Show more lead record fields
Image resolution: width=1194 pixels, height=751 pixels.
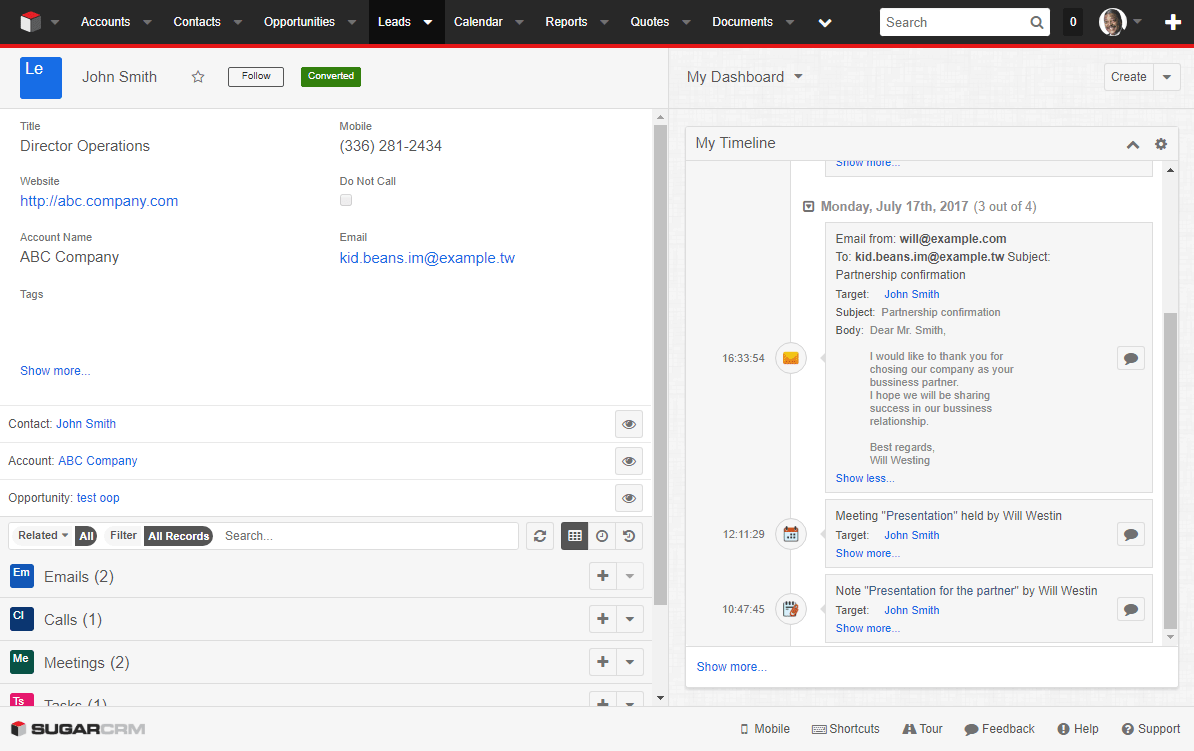[x=55, y=371]
